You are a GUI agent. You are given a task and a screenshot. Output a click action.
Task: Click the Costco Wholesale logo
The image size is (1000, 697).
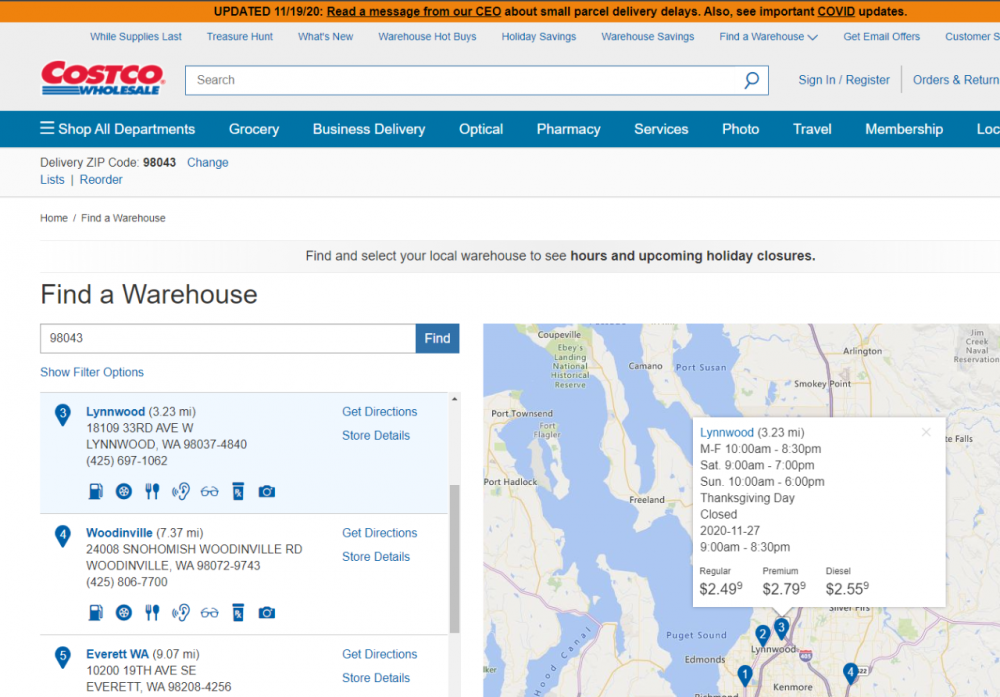click(102, 79)
